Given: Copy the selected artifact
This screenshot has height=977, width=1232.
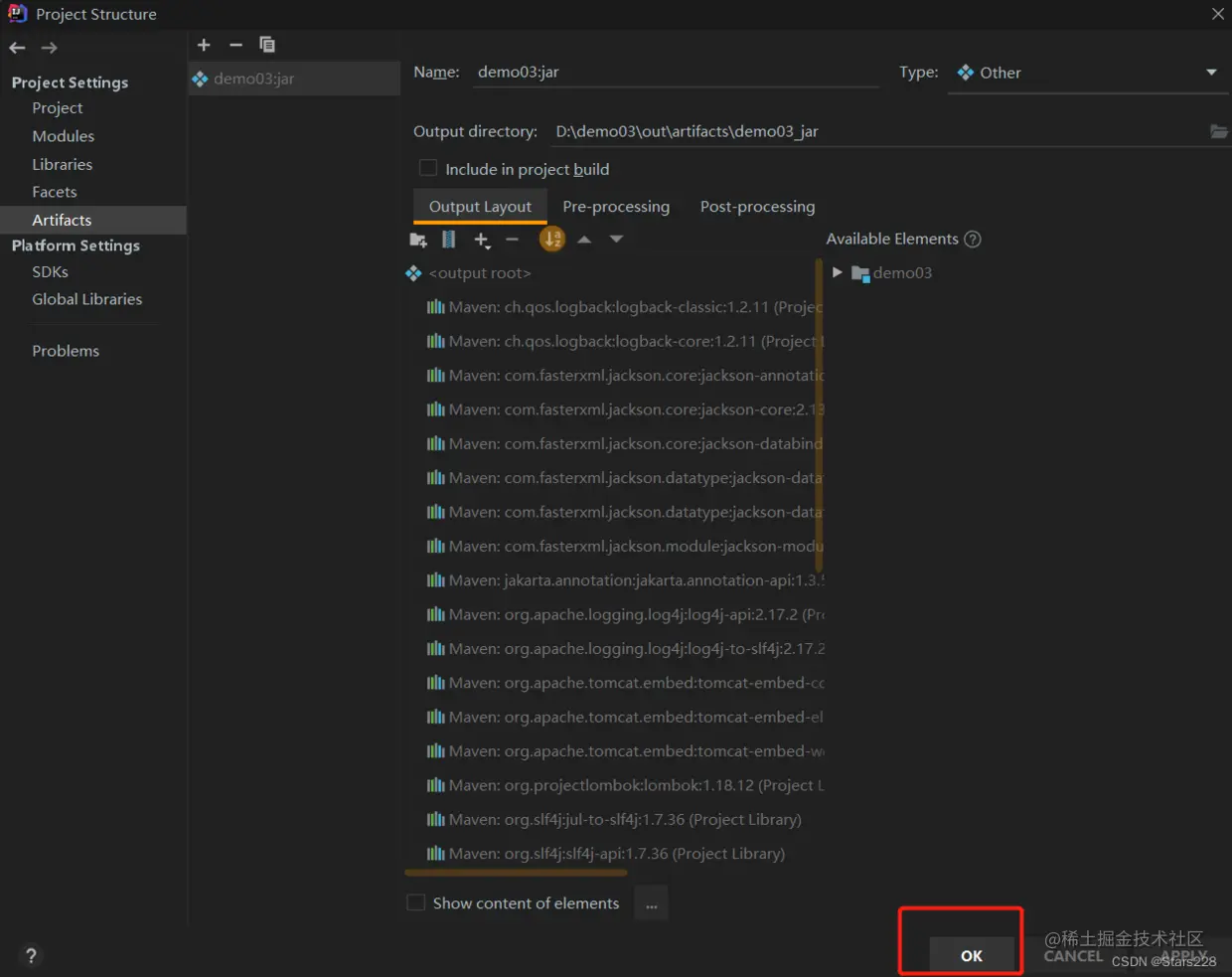Looking at the screenshot, I should pos(267,45).
